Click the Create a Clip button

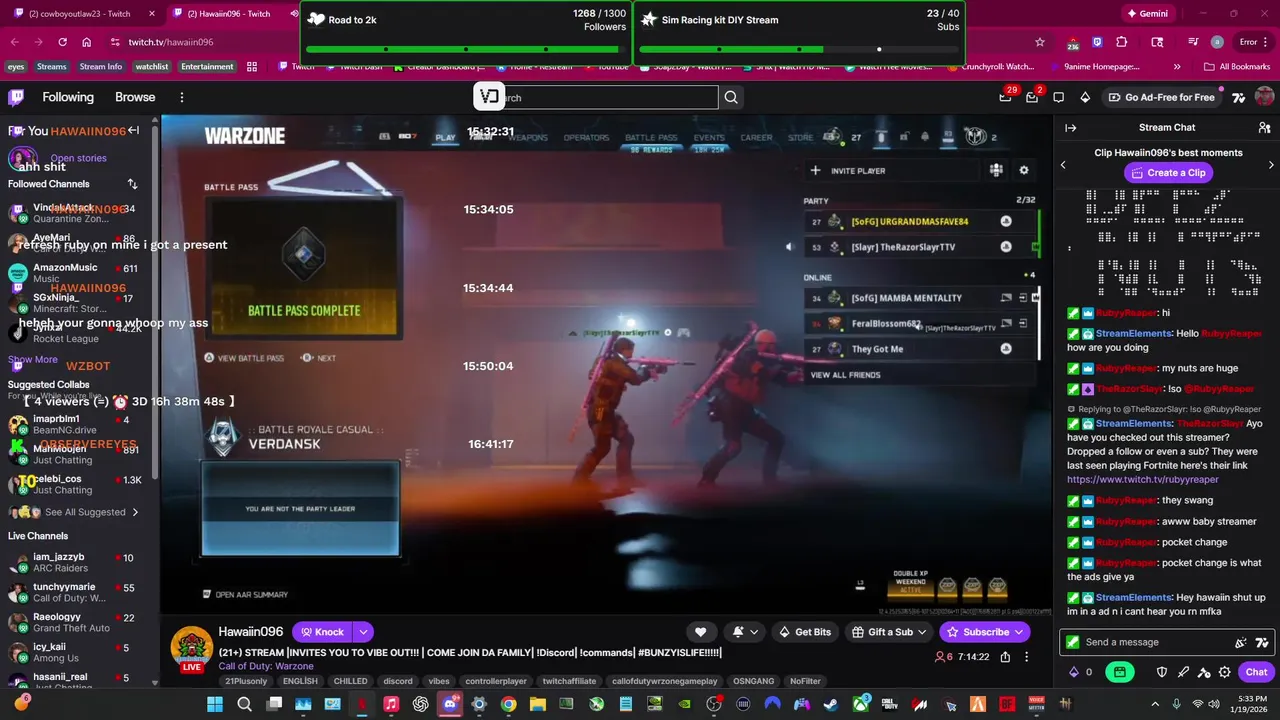[1167, 173]
